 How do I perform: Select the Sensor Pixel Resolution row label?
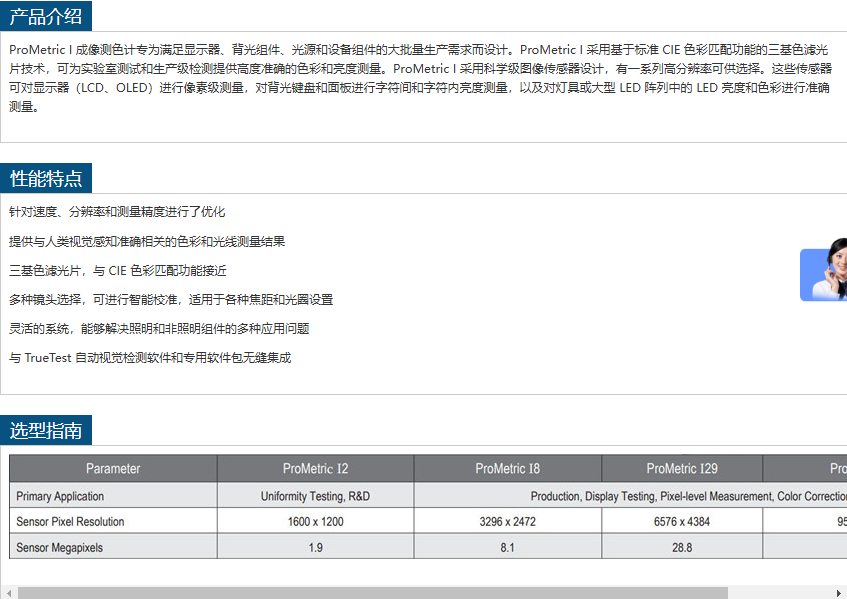coord(70,522)
